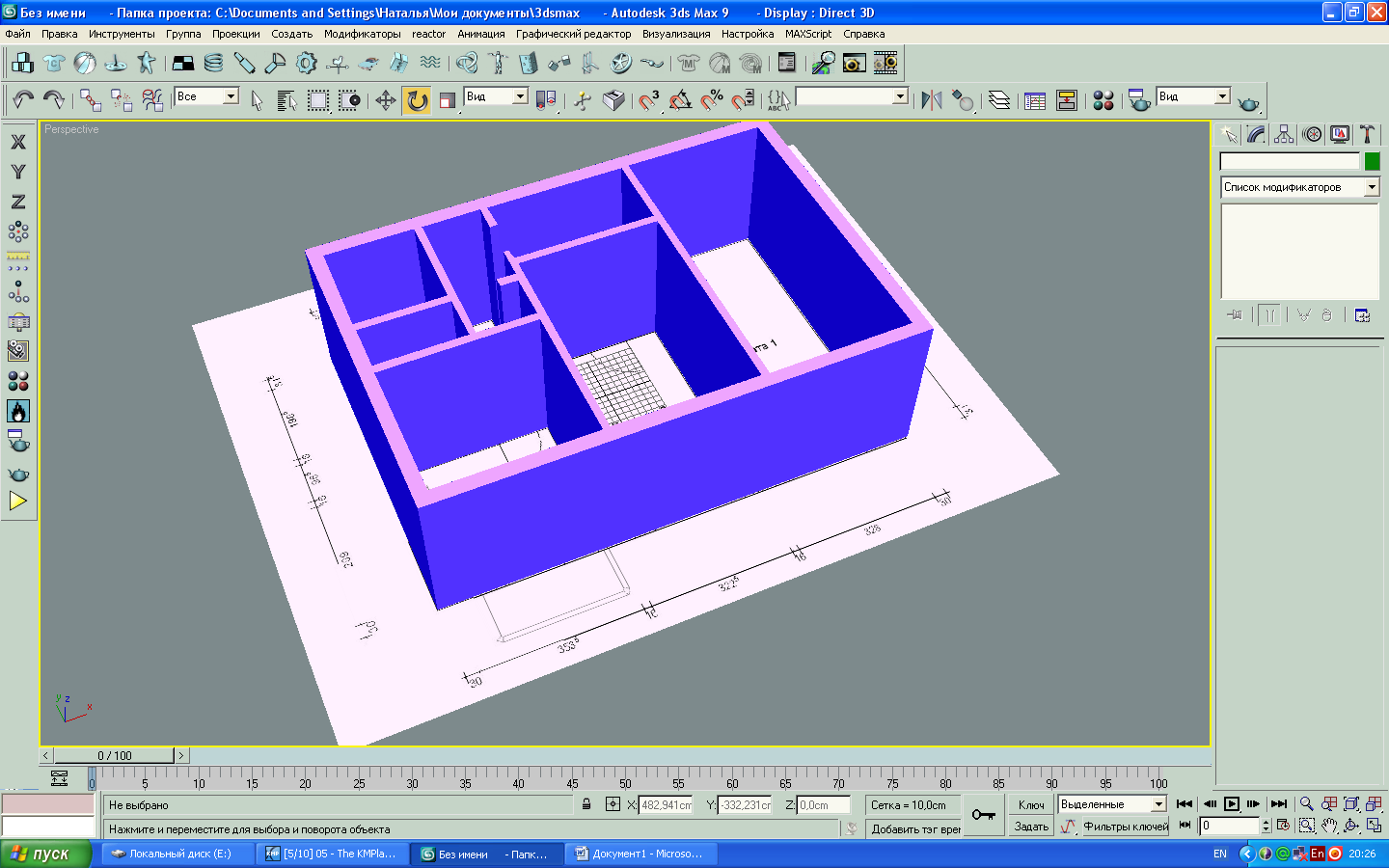Toggle Spinner Snap button

[x=743, y=99]
